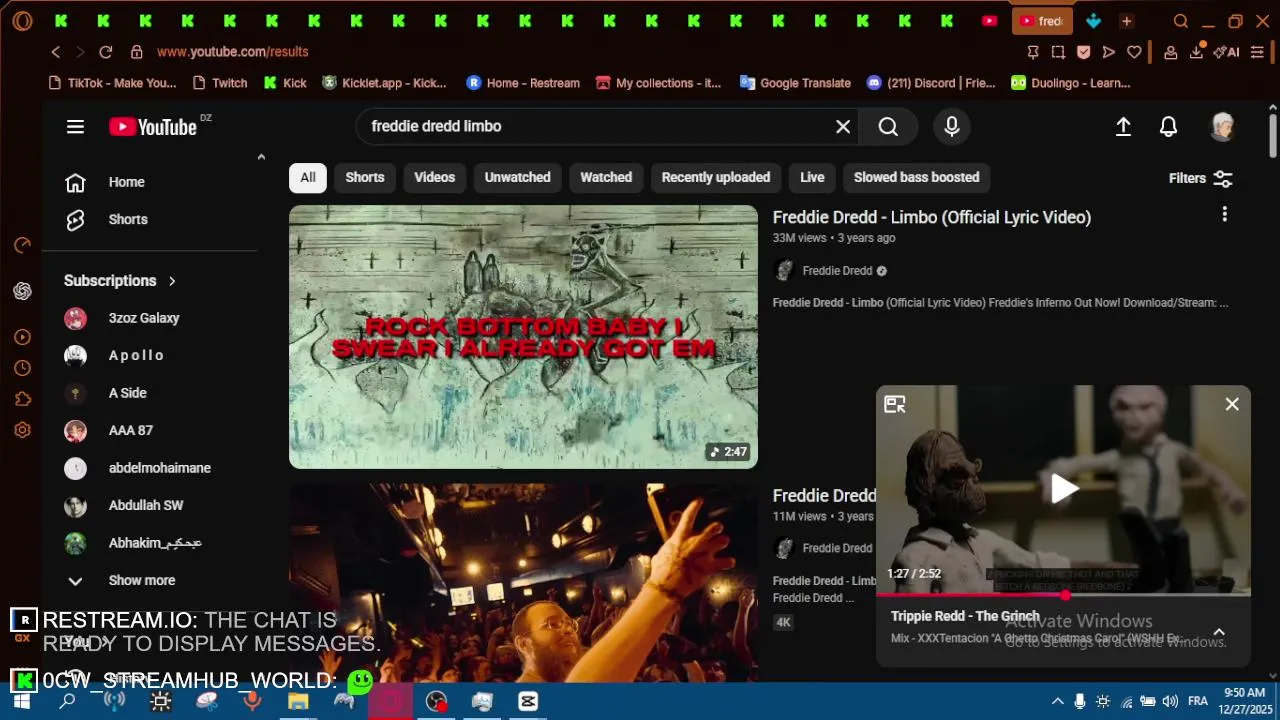Image resolution: width=1280 pixels, height=720 pixels.
Task: Open 3zoz Galaxy subscription
Action: click(144, 318)
